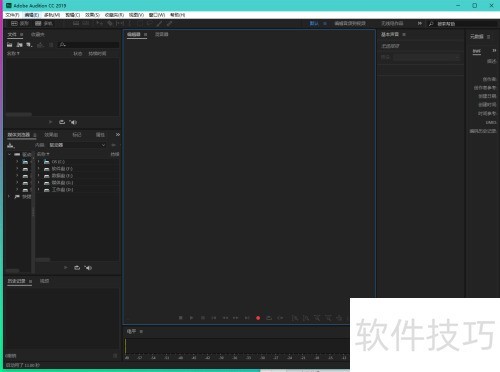Select the Slip tool in the toolbar

pos(120,23)
